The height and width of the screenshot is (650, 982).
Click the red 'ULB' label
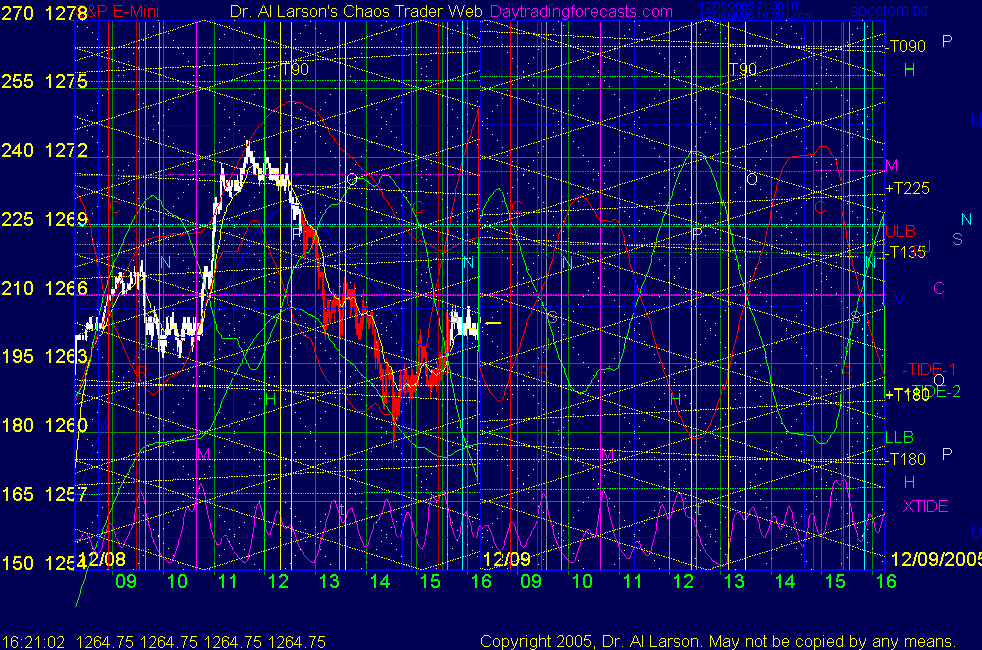coord(901,232)
